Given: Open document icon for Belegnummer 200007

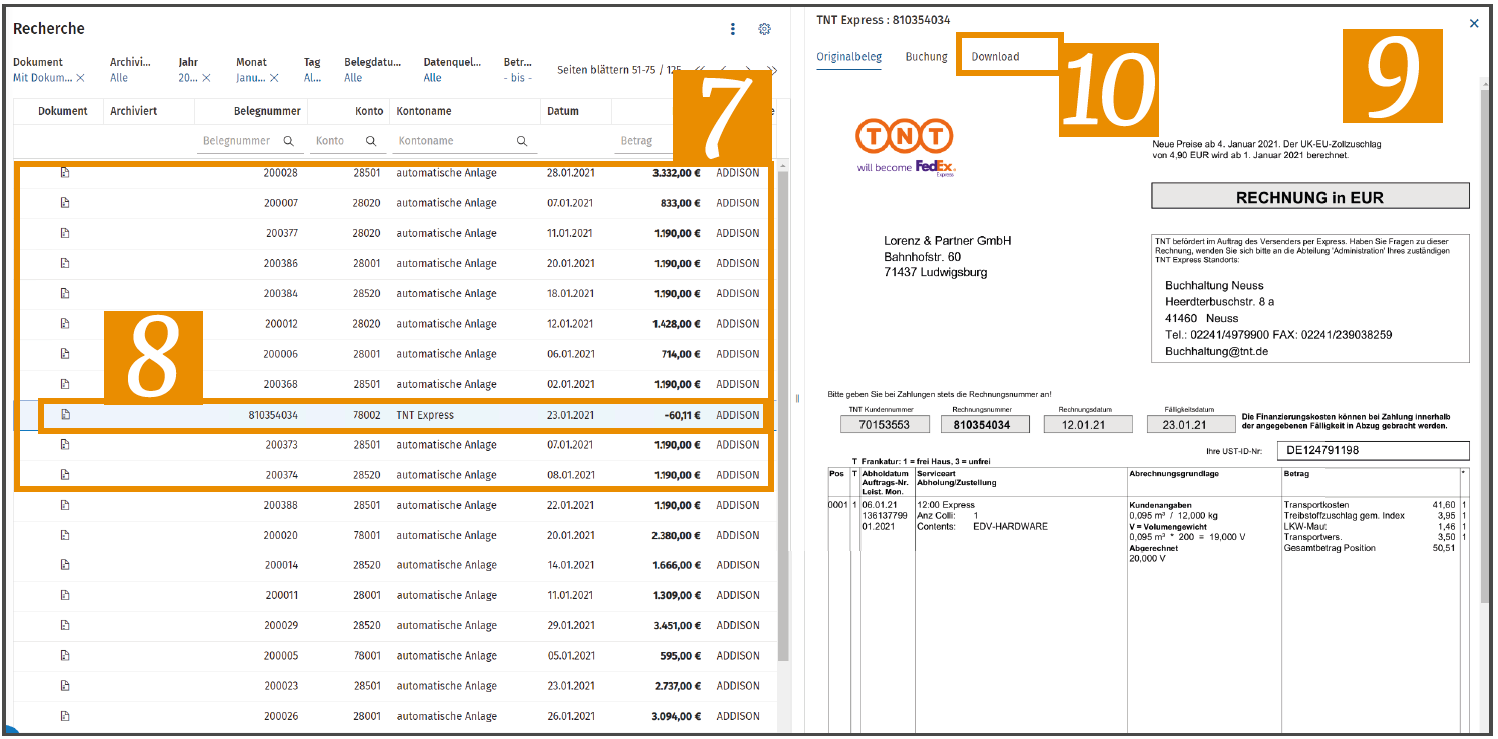Looking at the screenshot, I should click(x=65, y=203).
